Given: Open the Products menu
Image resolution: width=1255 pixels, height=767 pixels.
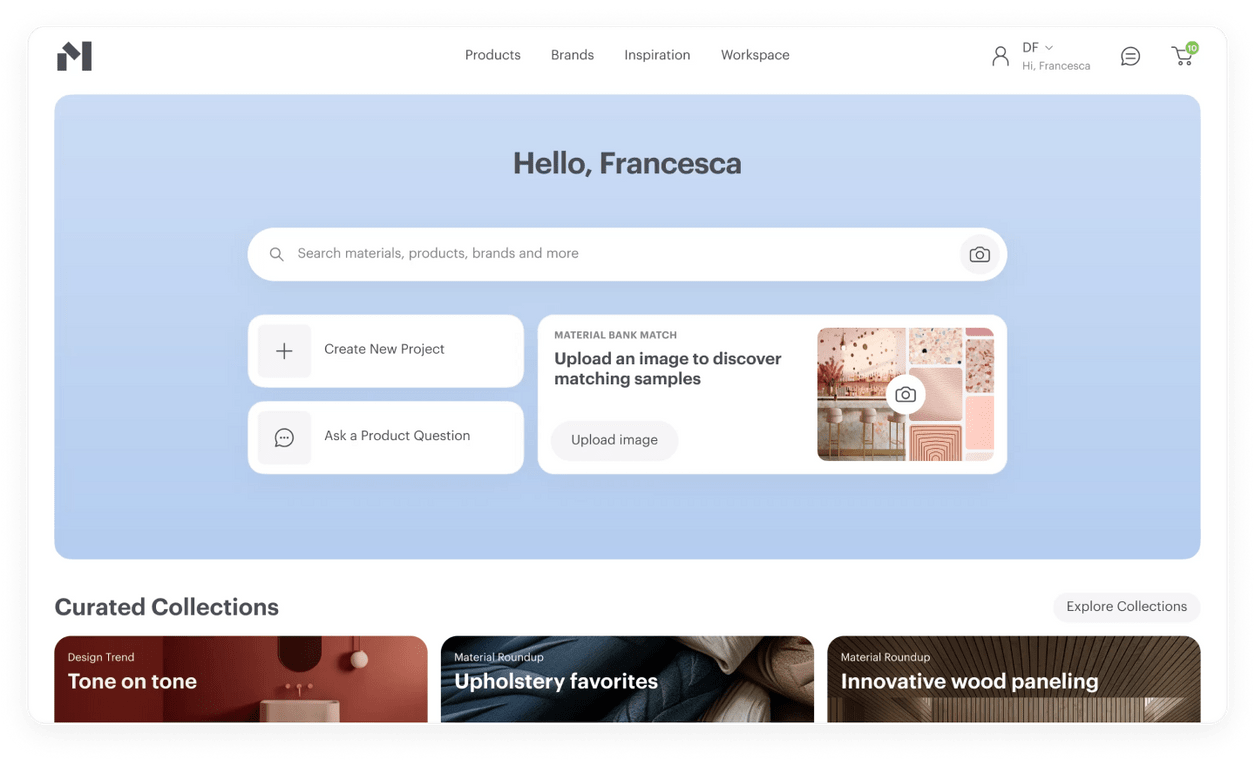Looking at the screenshot, I should (x=492, y=55).
